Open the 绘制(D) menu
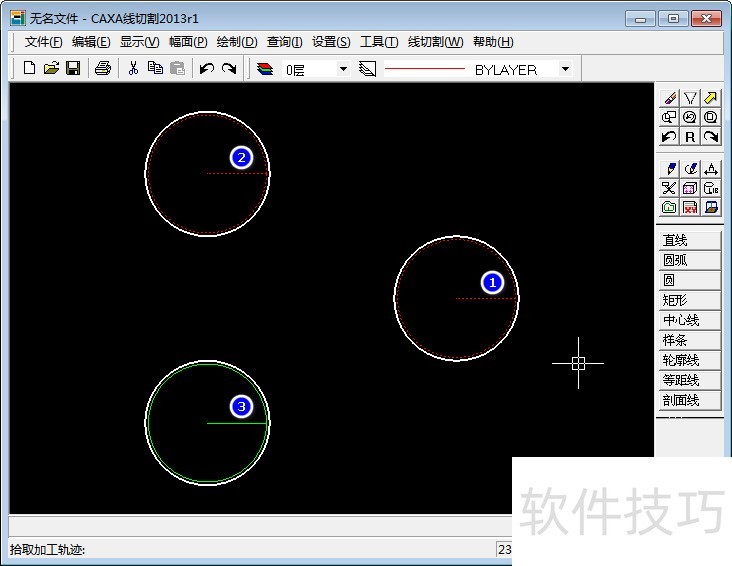Screen dimensions: 732x566 point(237,42)
